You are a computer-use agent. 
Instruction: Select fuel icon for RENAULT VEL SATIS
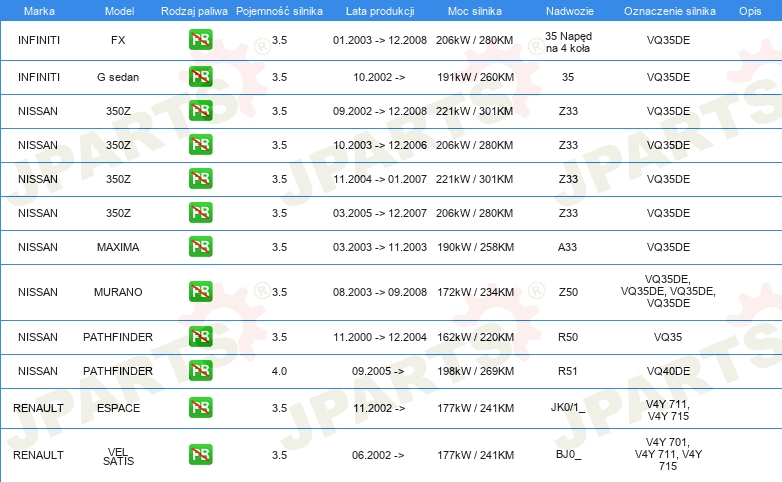tap(200, 454)
